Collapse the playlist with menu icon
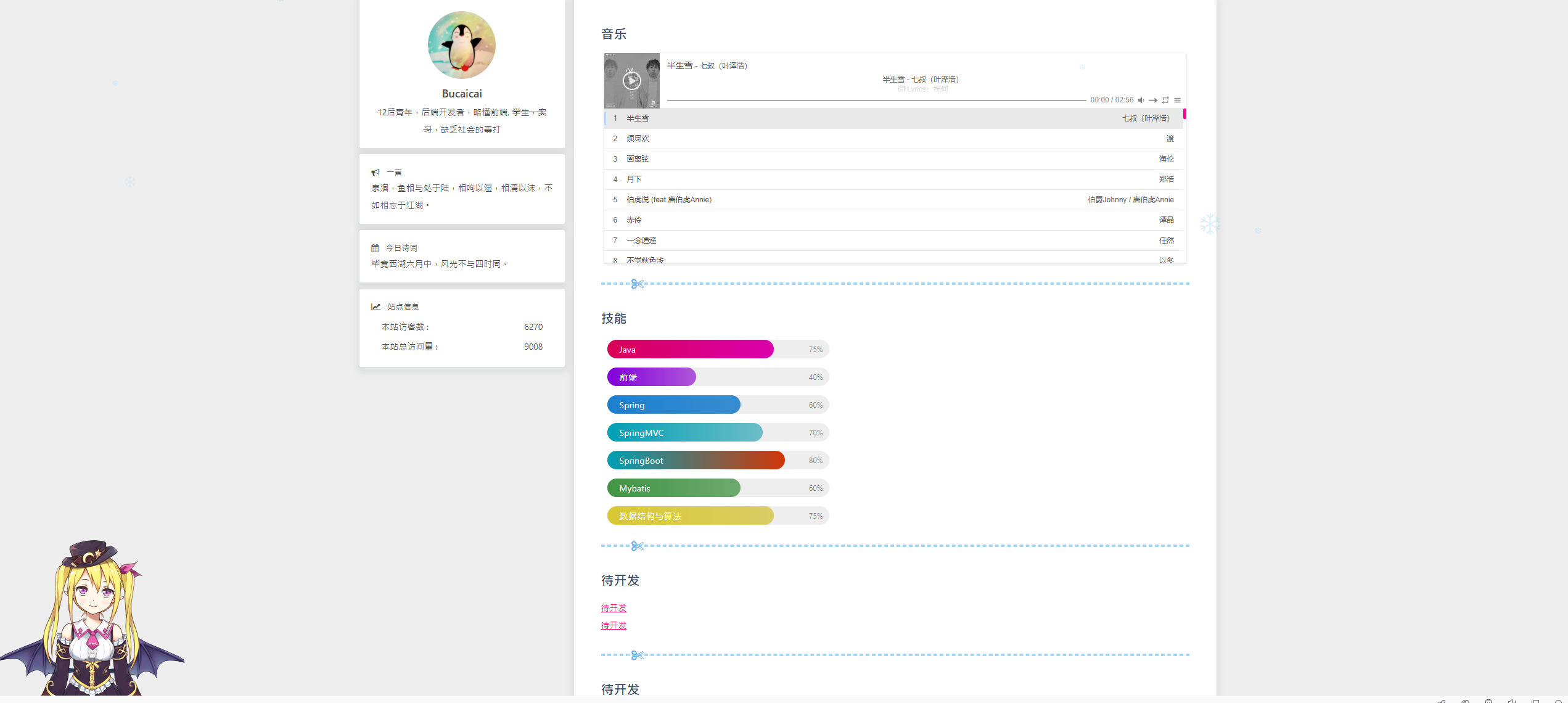The image size is (1568, 703). pyautogui.click(x=1177, y=100)
